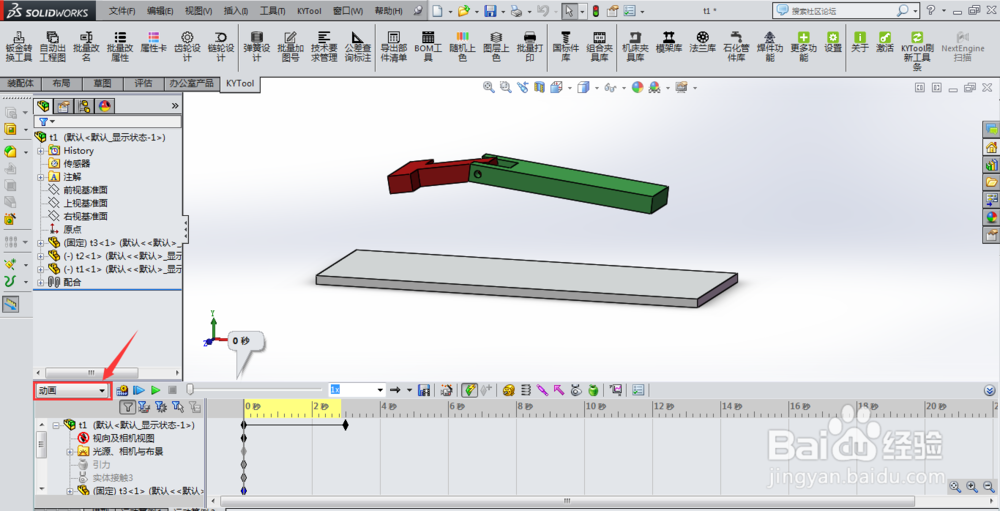Select 视向及相机视图 in motion tree
This screenshot has height=511, width=1000.
pyautogui.click(x=123, y=438)
